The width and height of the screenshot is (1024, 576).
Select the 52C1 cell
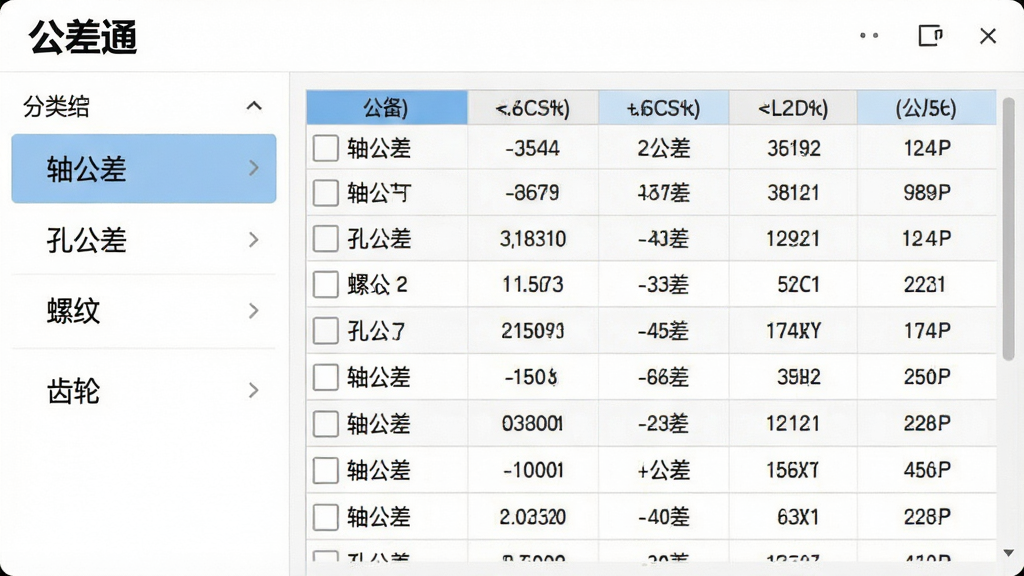(x=793, y=285)
